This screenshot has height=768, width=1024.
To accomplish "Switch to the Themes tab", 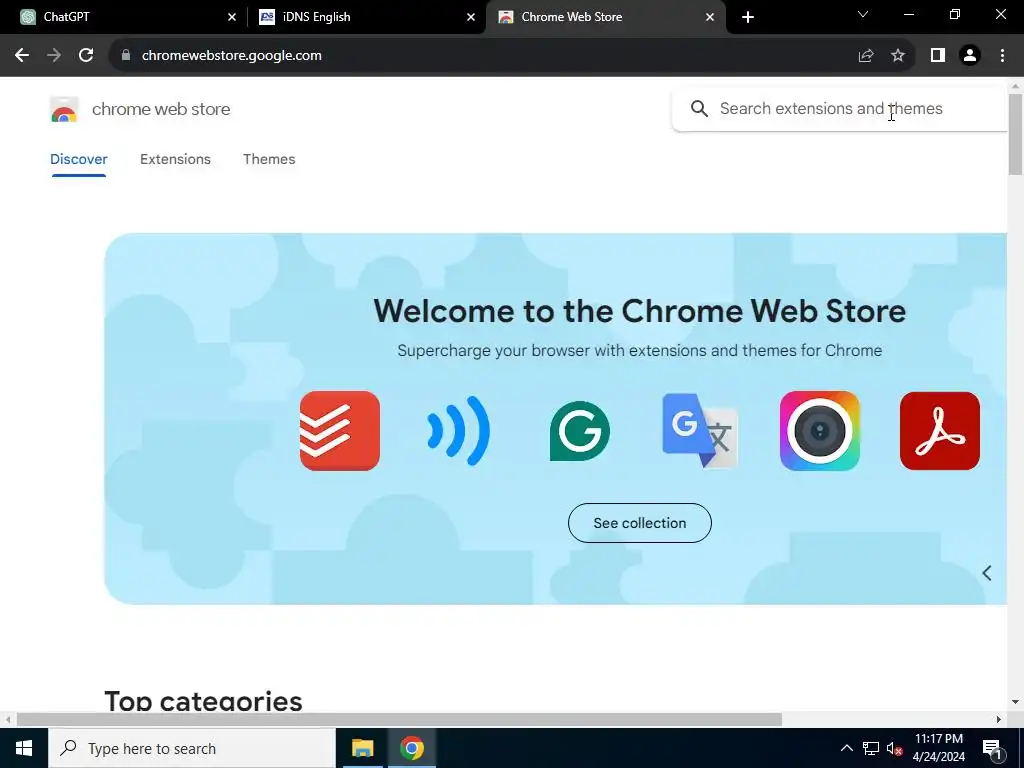I will click(x=269, y=159).
